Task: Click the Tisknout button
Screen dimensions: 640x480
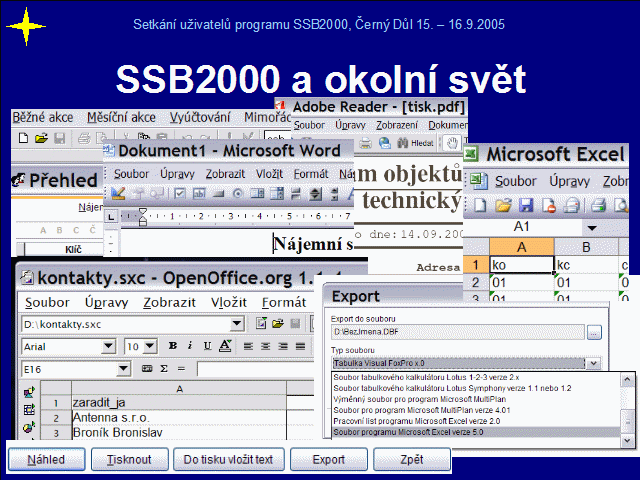Action: click(129, 459)
